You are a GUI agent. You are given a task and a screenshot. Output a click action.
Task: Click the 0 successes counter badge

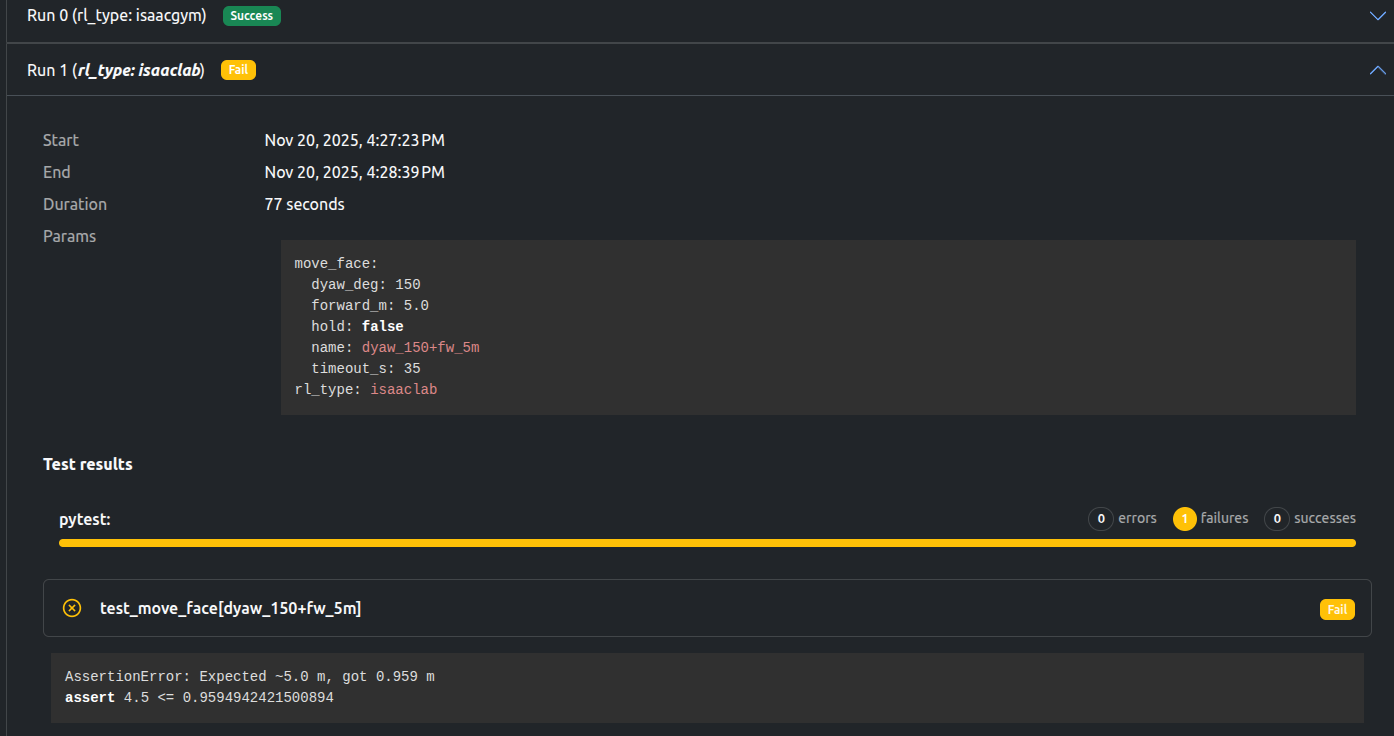point(1276,518)
